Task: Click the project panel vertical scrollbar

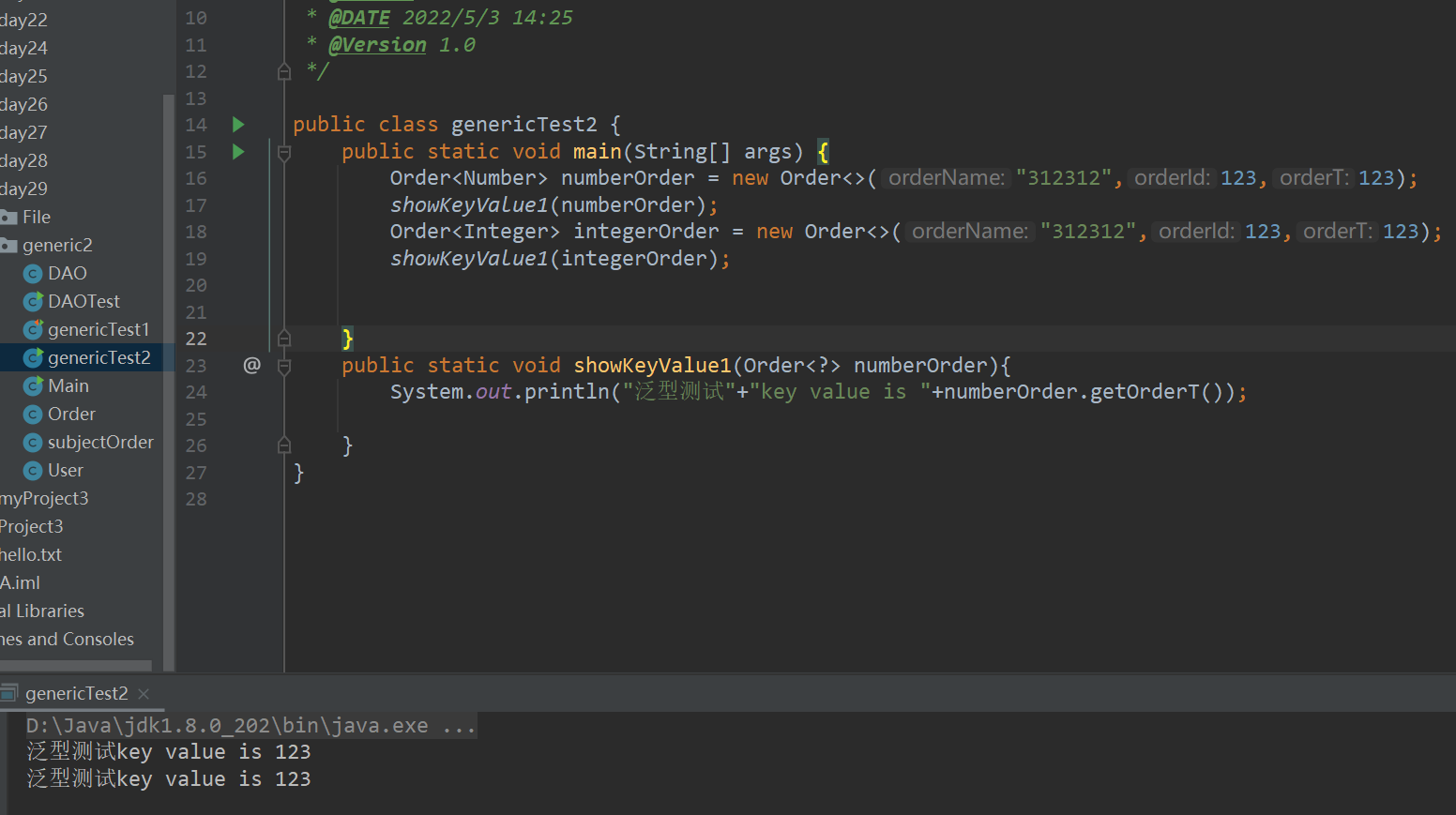Action: coord(169,375)
